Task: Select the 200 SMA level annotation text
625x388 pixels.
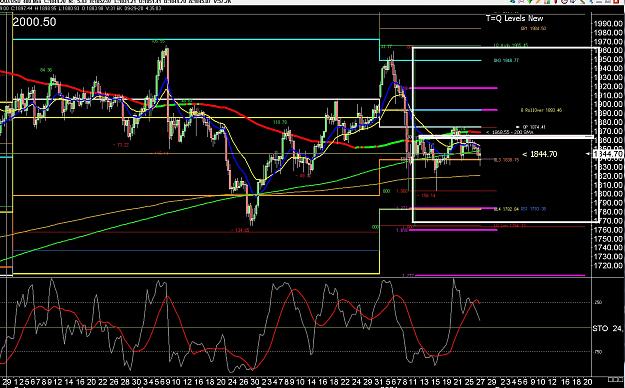Action: point(510,132)
